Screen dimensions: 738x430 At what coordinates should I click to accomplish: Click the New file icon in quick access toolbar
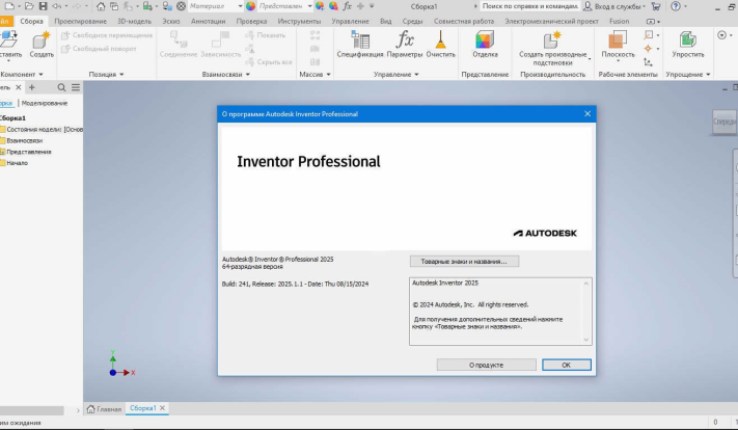[9, 6]
